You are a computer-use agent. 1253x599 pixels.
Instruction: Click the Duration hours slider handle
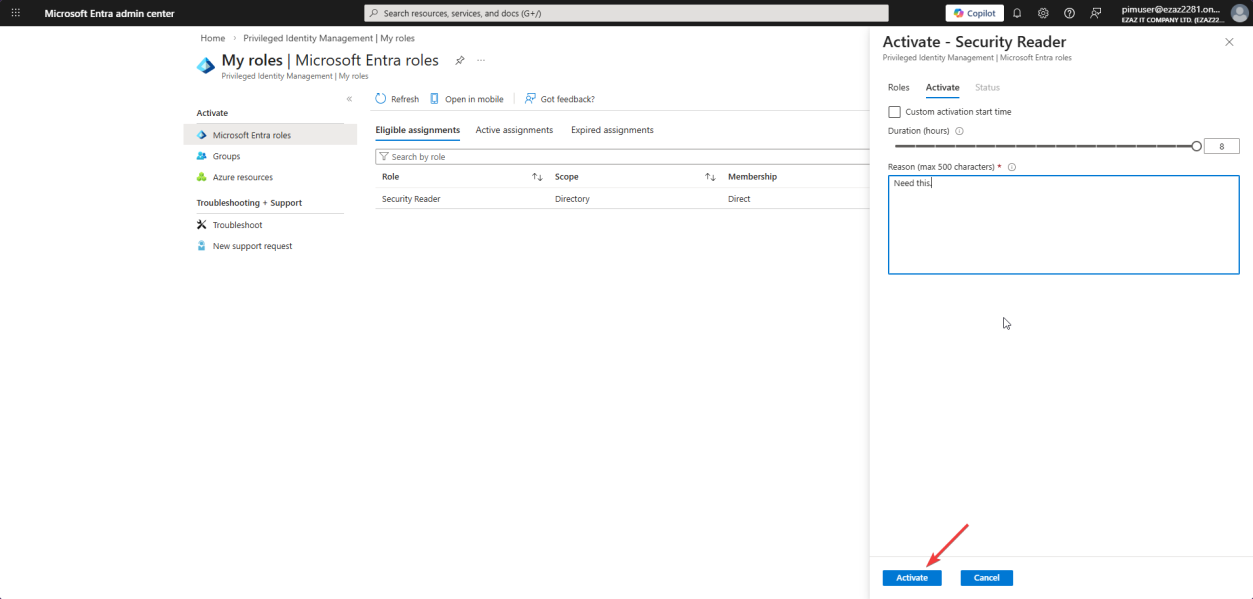[x=1197, y=146]
